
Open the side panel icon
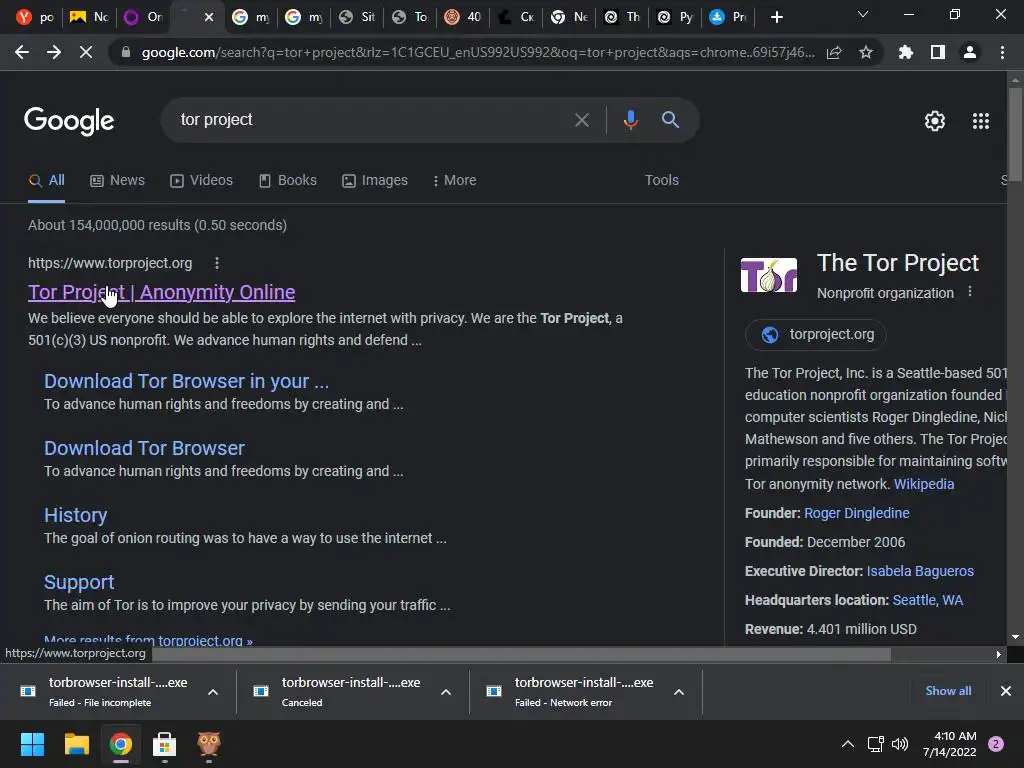coord(938,52)
